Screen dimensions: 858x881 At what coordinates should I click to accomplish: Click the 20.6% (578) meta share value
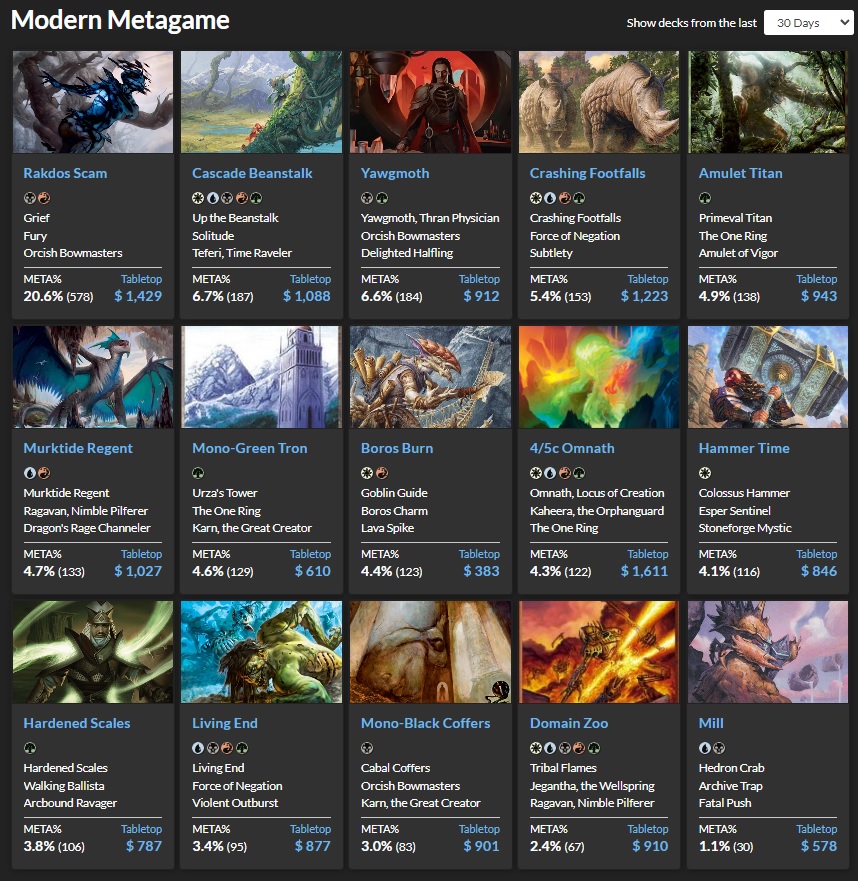coord(58,296)
